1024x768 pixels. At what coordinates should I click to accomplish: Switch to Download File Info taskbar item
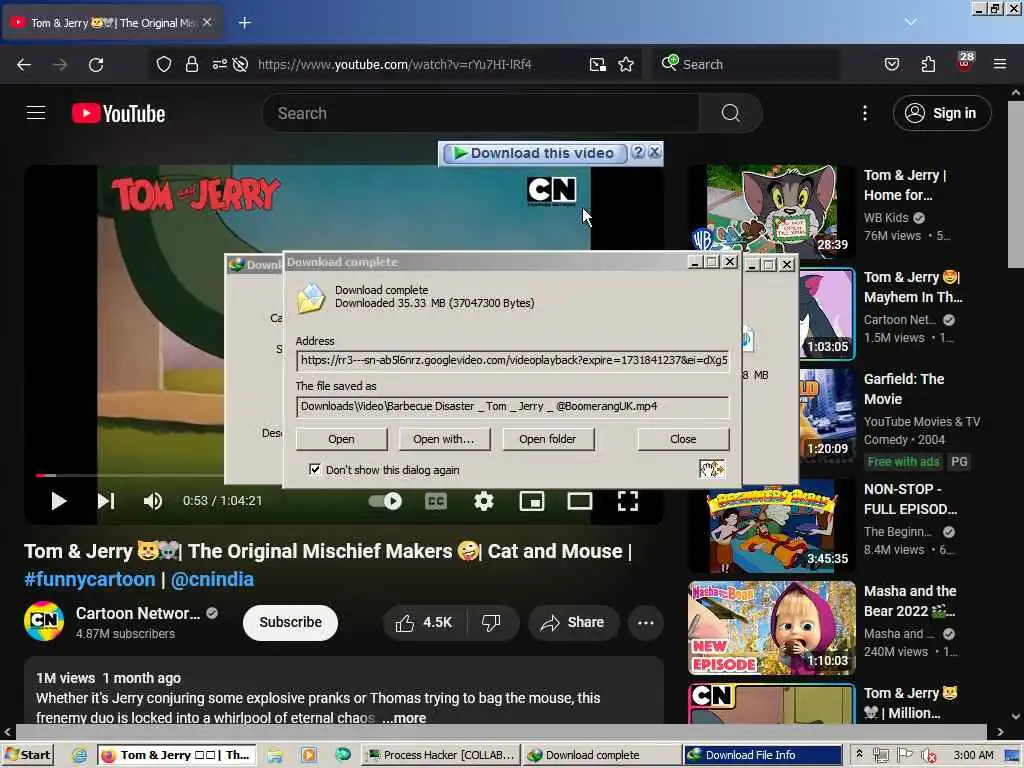(x=763, y=755)
